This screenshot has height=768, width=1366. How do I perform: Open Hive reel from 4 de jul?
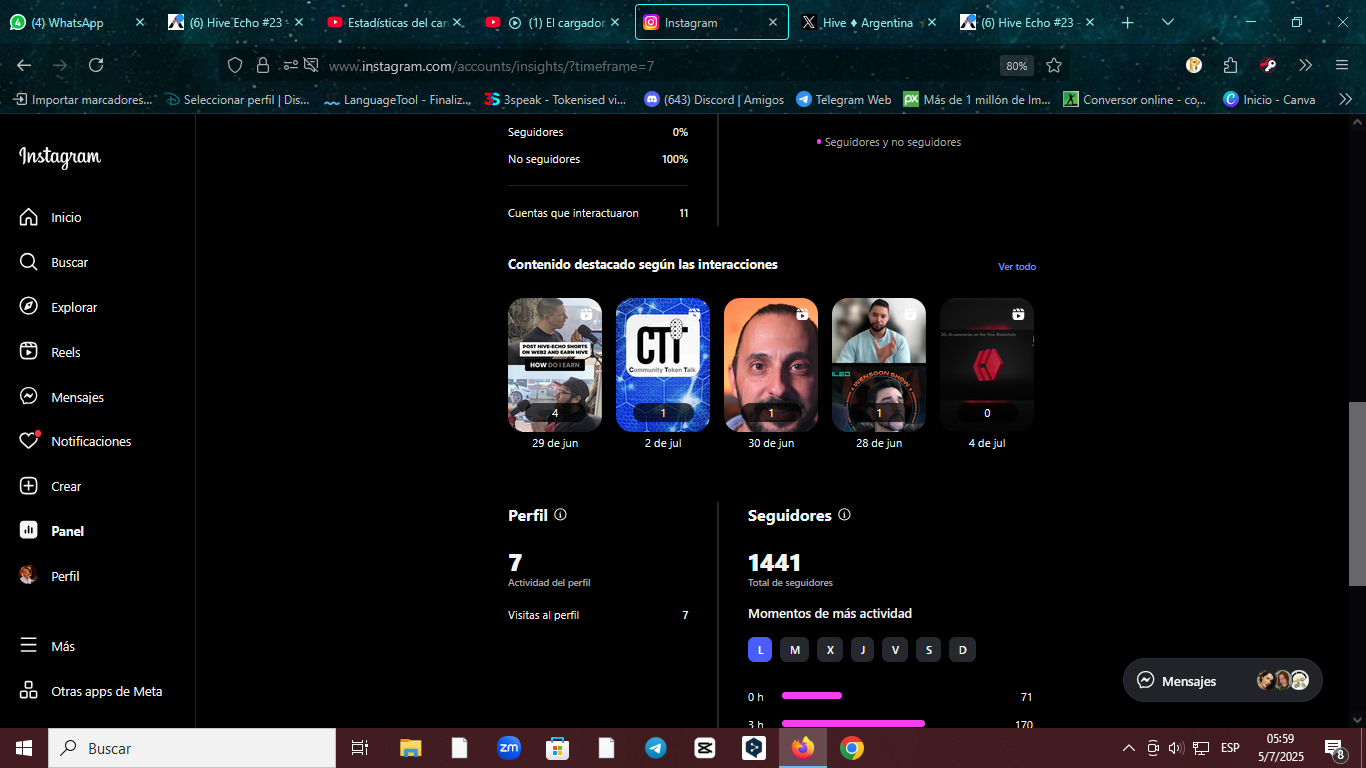coord(987,365)
